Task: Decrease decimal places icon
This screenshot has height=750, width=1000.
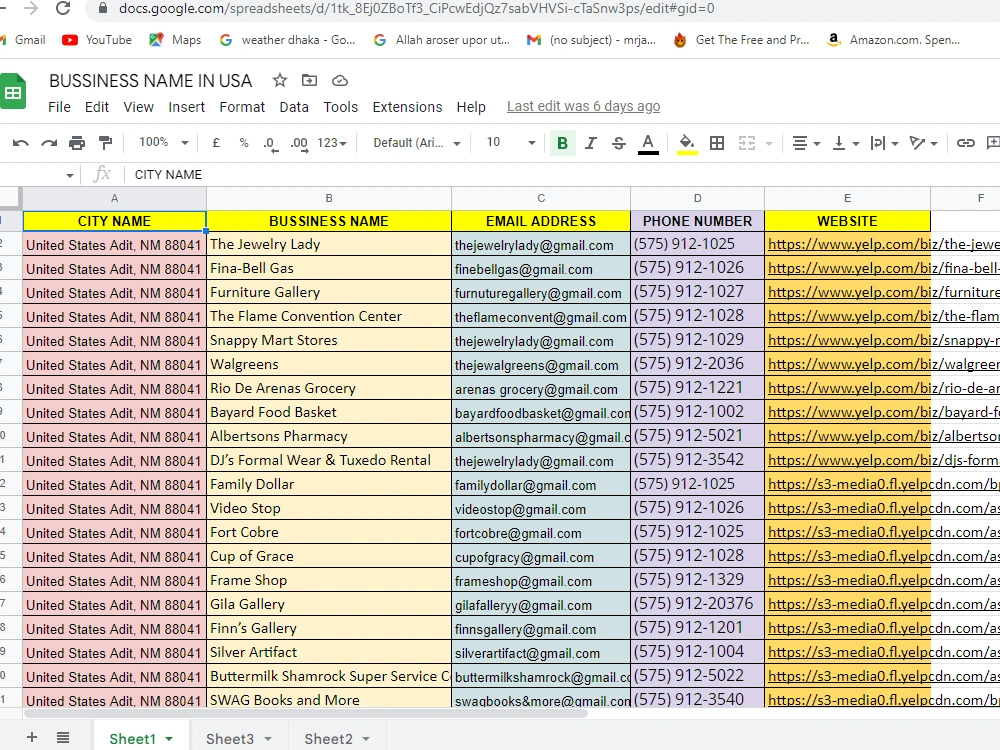Action: click(x=270, y=144)
